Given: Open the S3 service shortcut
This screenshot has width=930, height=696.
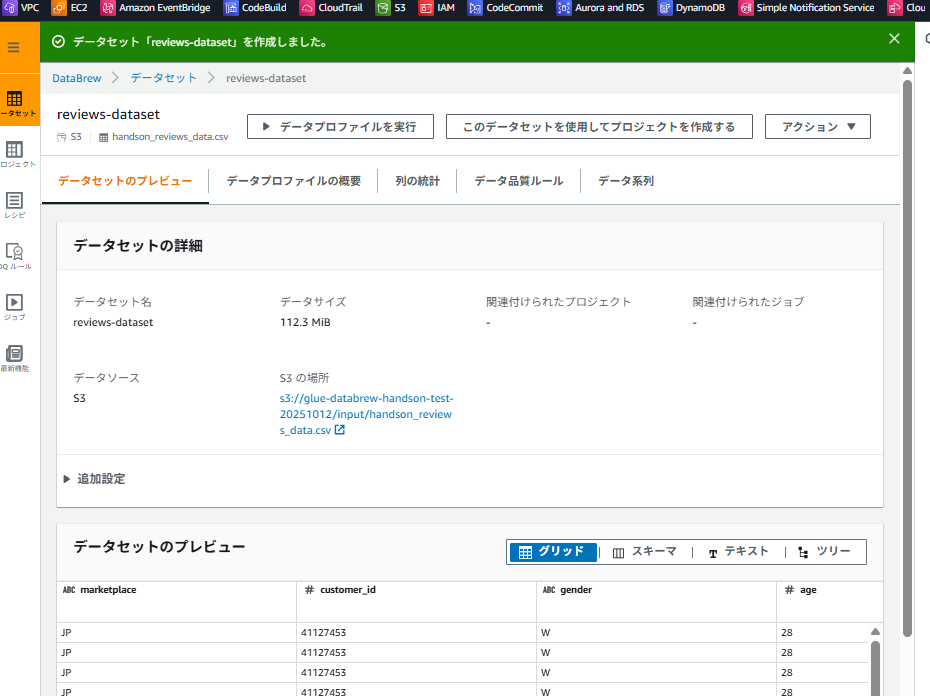Looking at the screenshot, I should (x=391, y=8).
